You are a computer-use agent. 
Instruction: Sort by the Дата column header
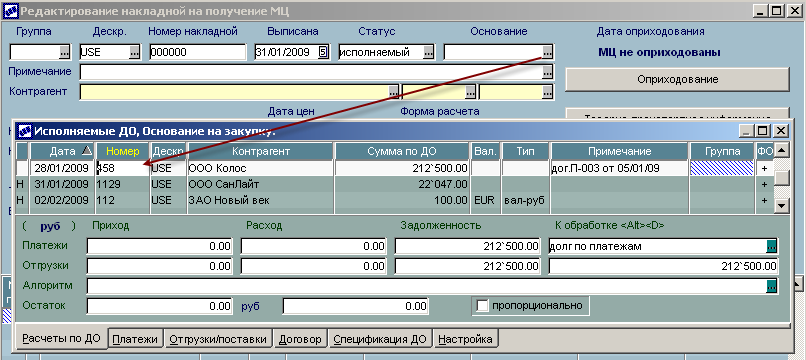click(63, 151)
